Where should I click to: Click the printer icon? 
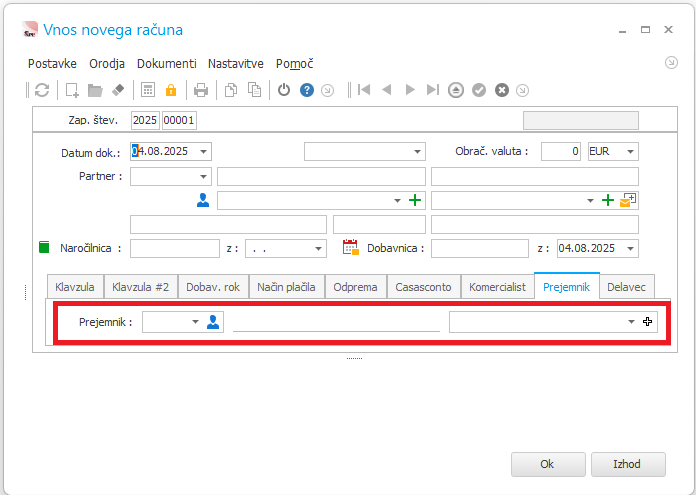tap(201, 90)
